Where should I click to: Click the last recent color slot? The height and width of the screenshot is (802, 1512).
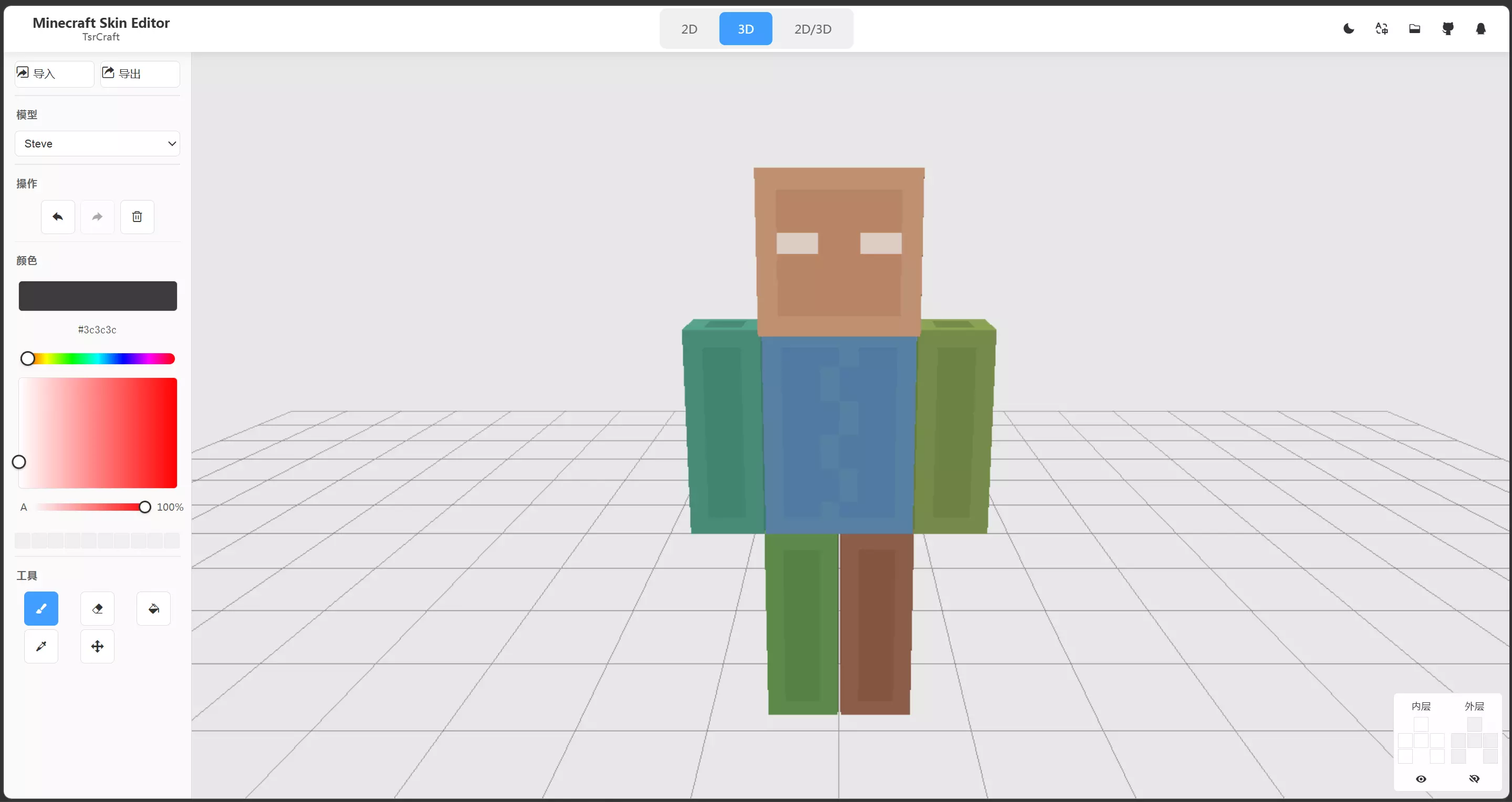172,540
